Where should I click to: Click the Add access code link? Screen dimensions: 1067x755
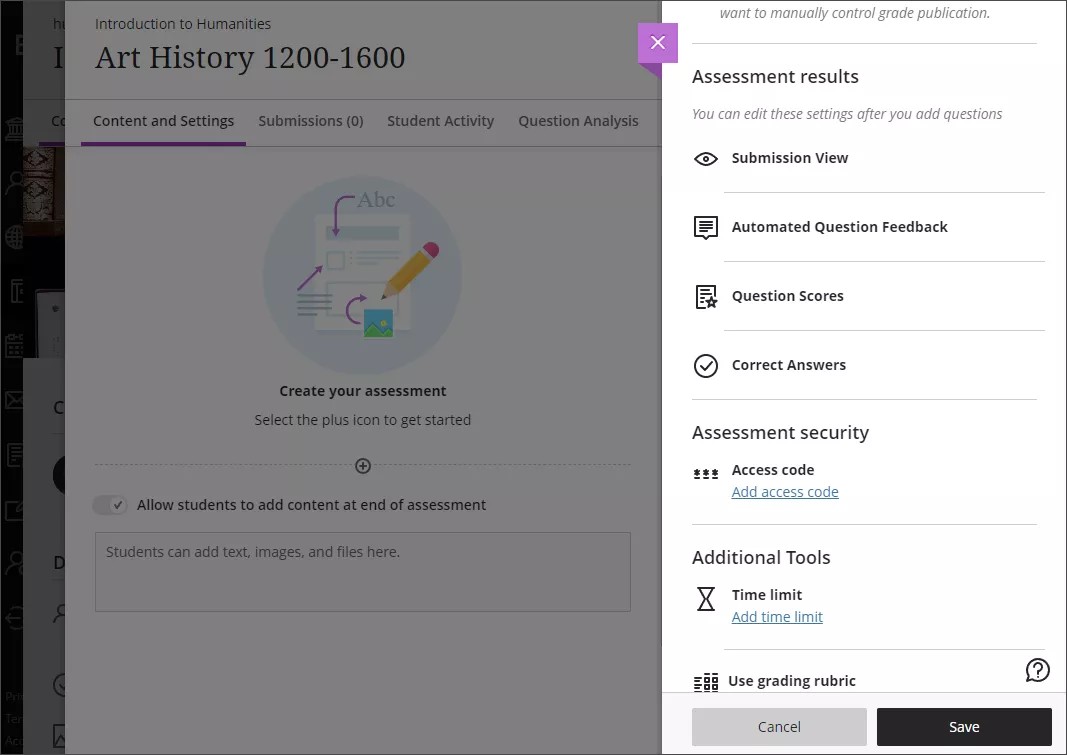[785, 491]
